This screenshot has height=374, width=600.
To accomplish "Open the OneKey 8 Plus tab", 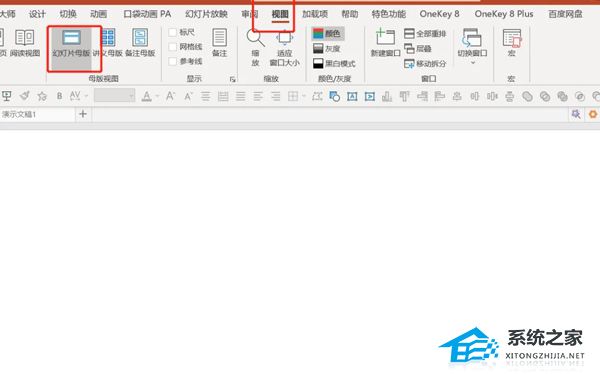I will (x=504, y=14).
